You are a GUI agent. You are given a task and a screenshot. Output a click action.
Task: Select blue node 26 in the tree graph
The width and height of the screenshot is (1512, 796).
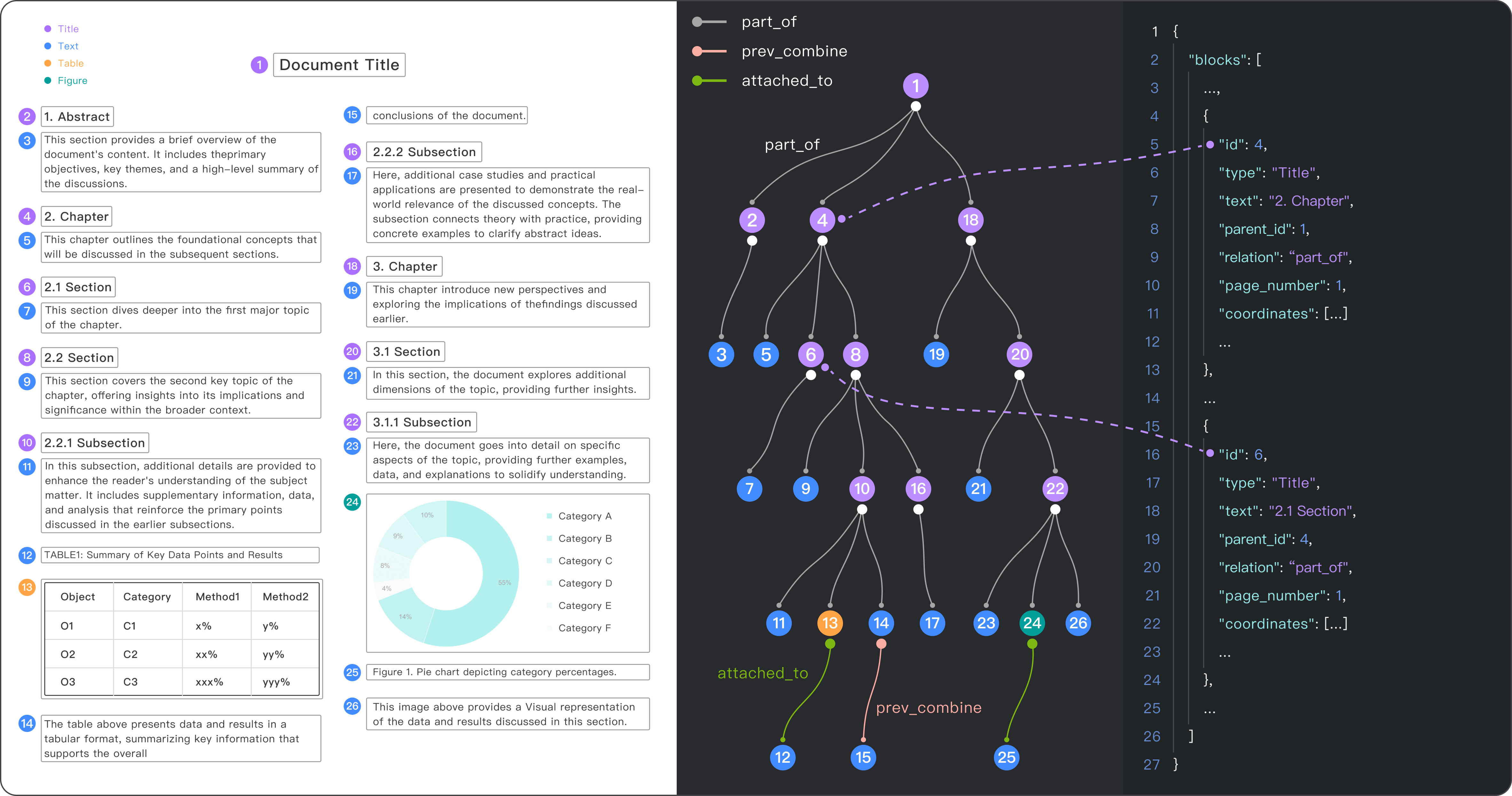tap(1078, 623)
